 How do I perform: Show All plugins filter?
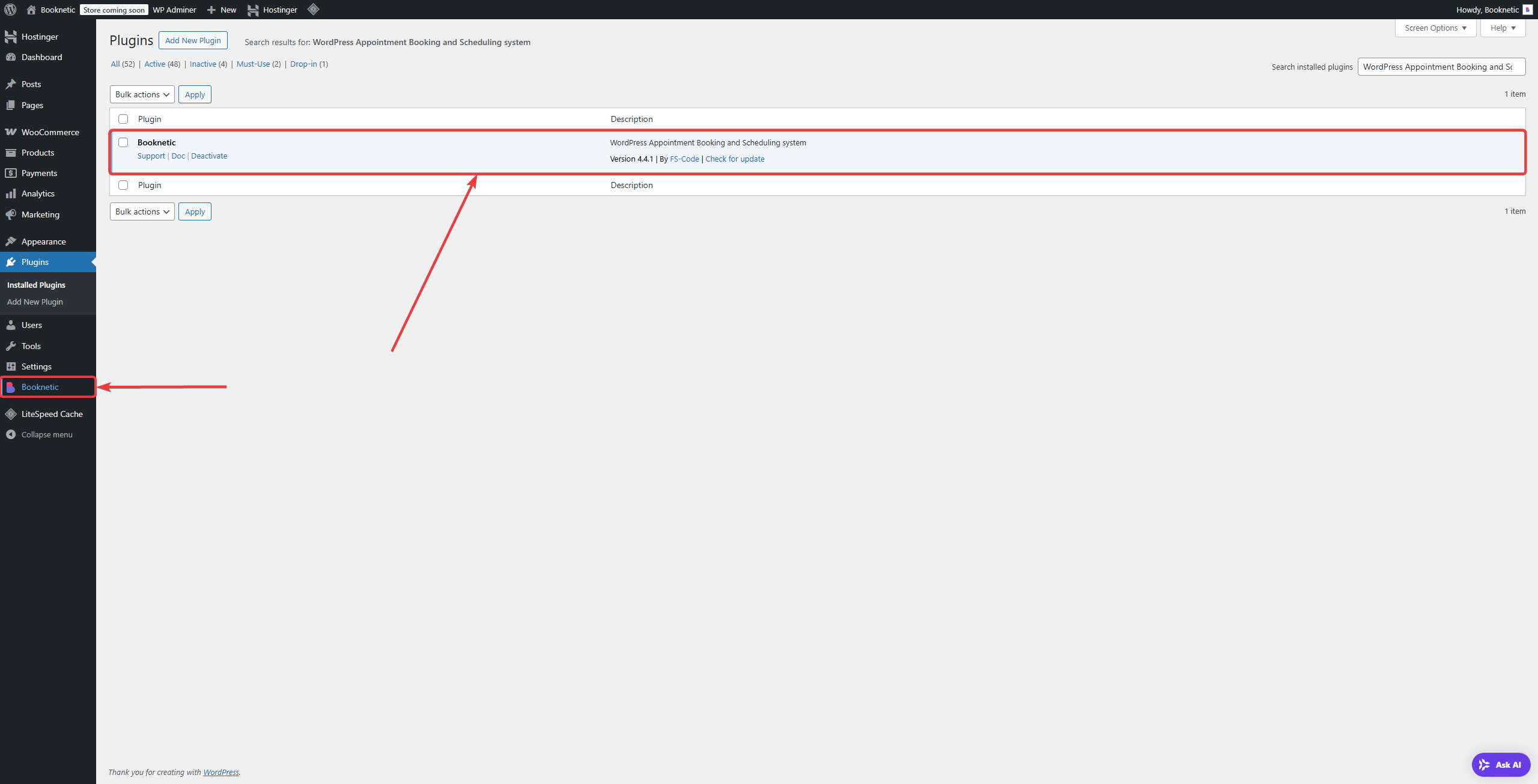[115, 64]
